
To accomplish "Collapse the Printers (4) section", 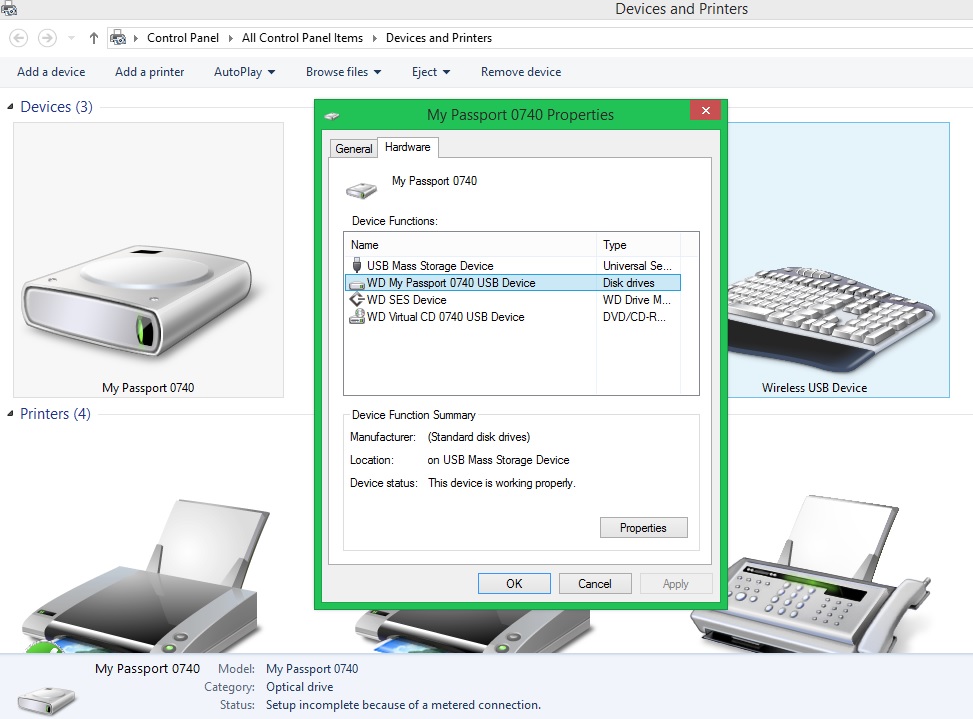I will pos(11,414).
